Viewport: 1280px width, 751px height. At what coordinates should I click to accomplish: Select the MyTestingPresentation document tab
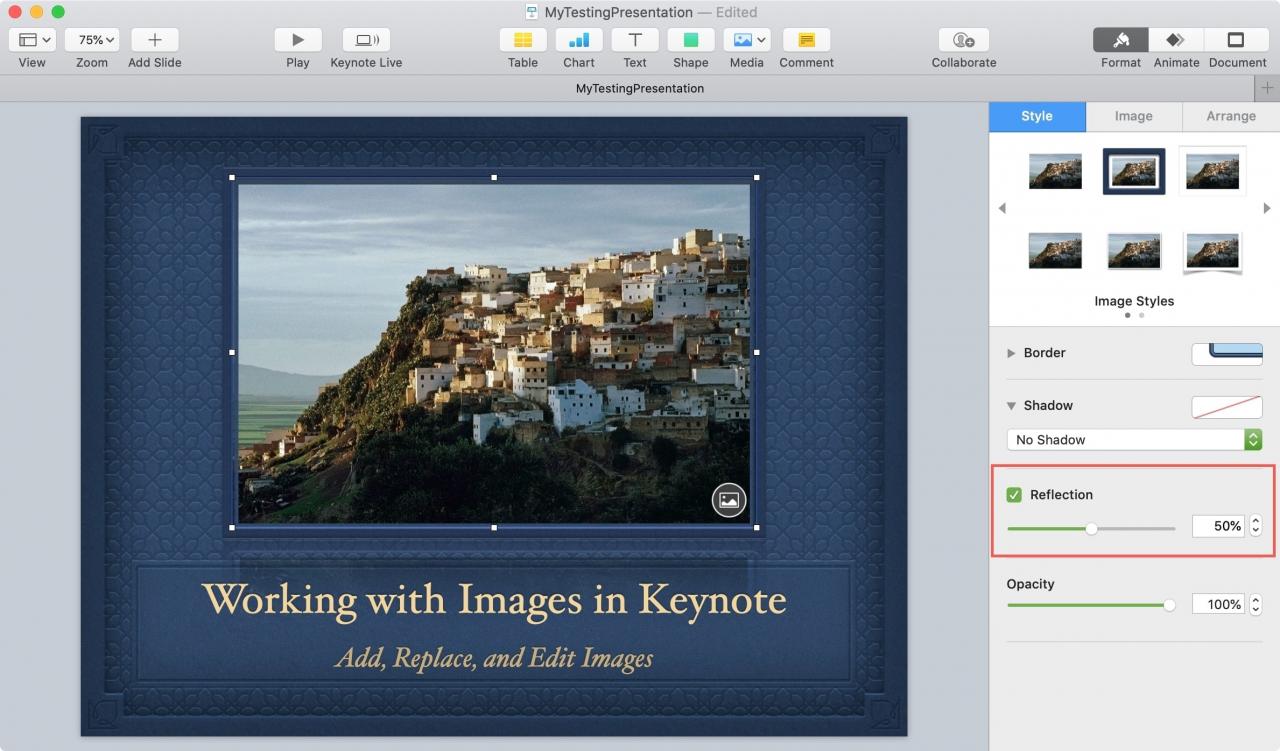pyautogui.click(x=640, y=88)
